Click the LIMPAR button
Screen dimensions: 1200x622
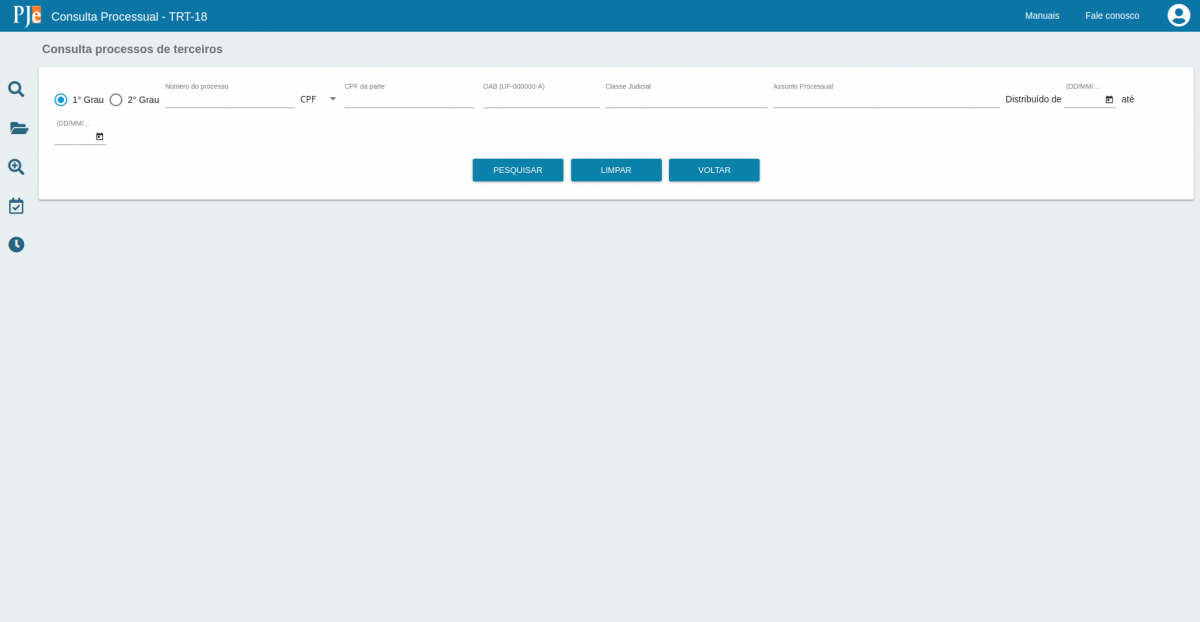pos(616,170)
